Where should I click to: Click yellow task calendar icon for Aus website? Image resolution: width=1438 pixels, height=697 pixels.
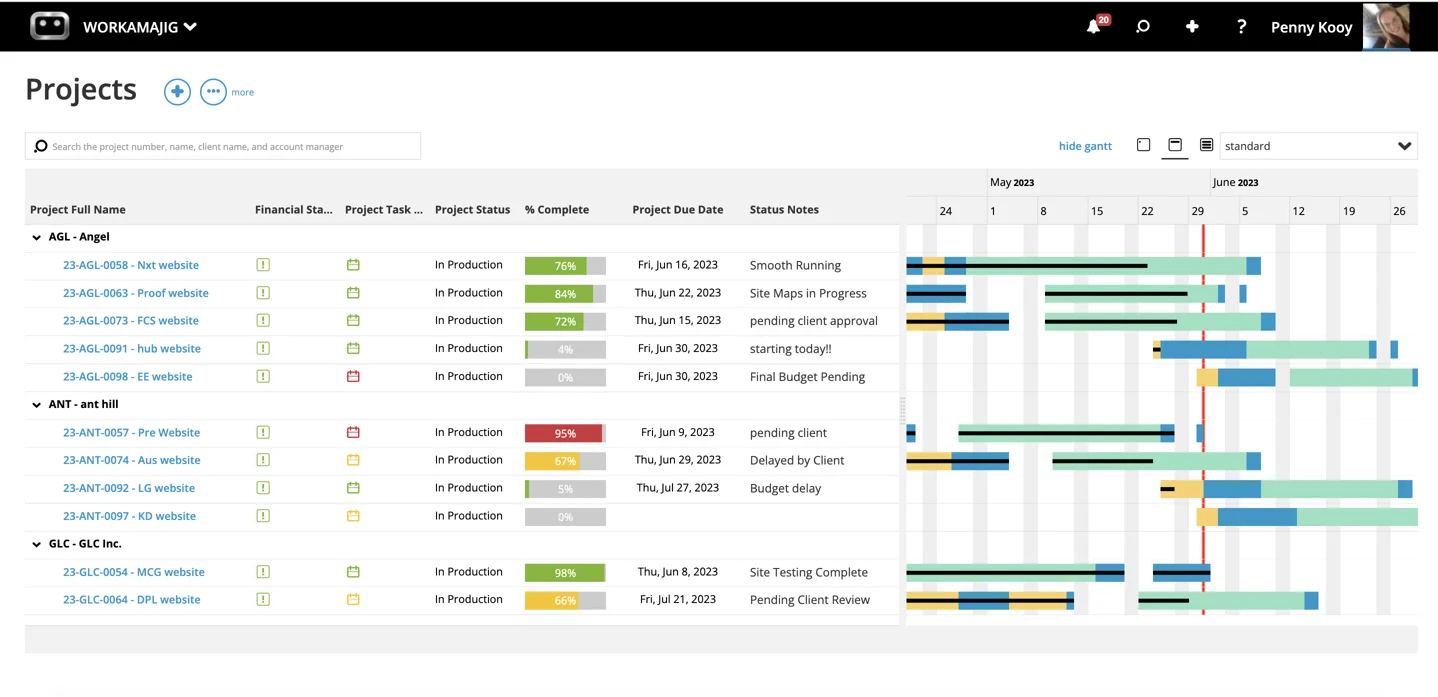pos(353,460)
